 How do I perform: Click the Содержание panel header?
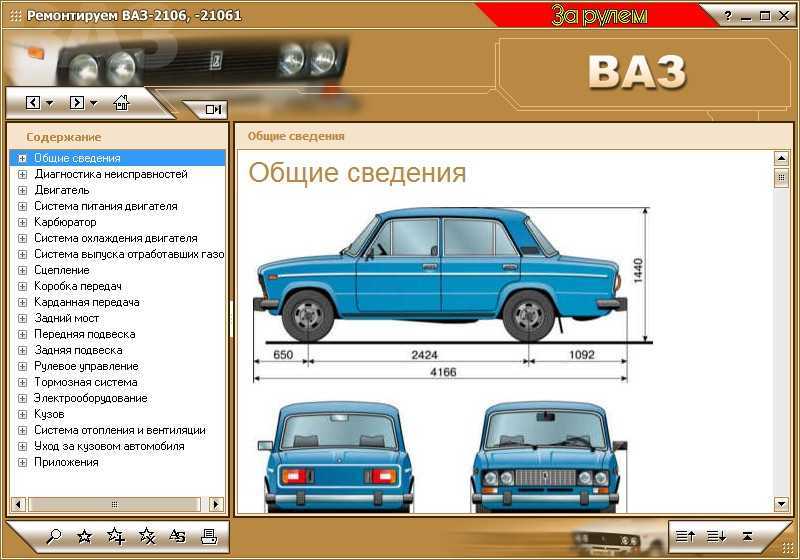click(64, 137)
